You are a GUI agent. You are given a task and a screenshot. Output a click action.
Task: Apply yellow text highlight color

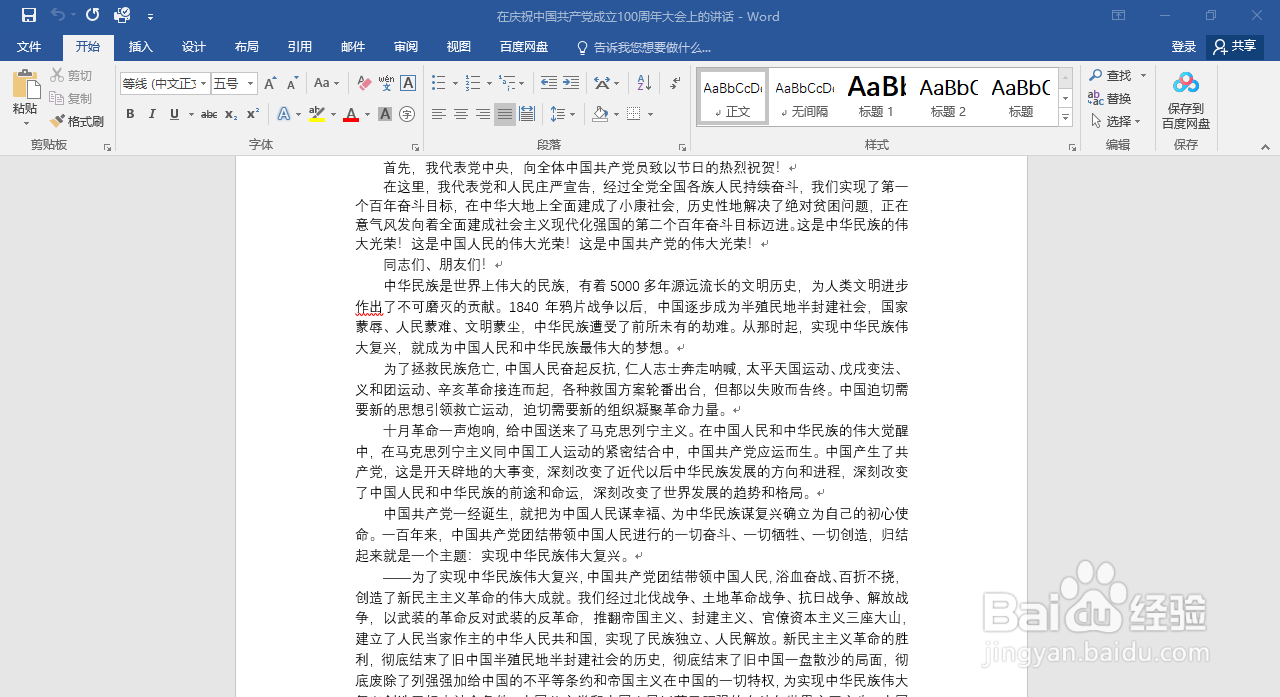(x=317, y=114)
